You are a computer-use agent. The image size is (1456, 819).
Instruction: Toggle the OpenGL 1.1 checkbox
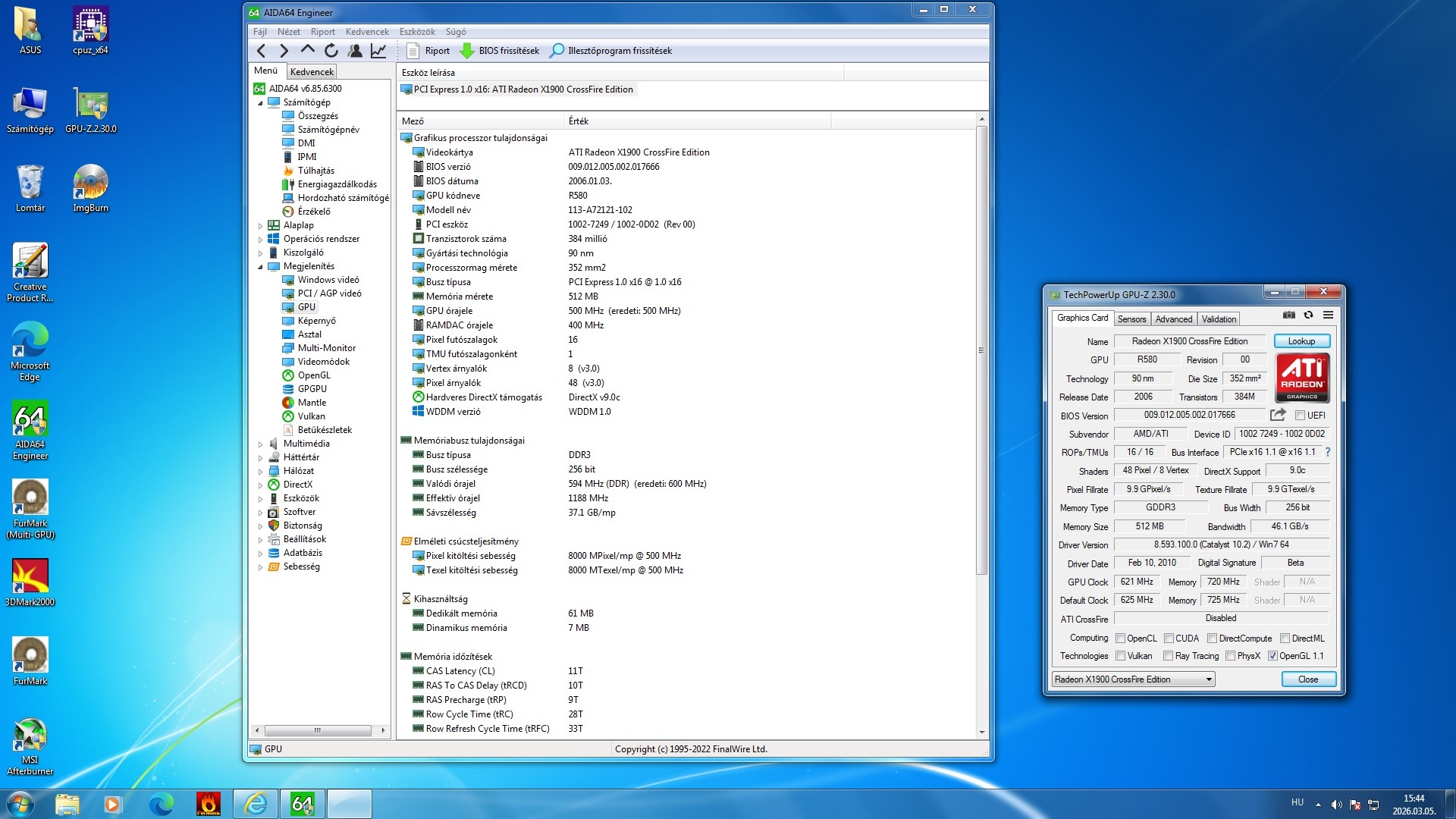point(1272,656)
